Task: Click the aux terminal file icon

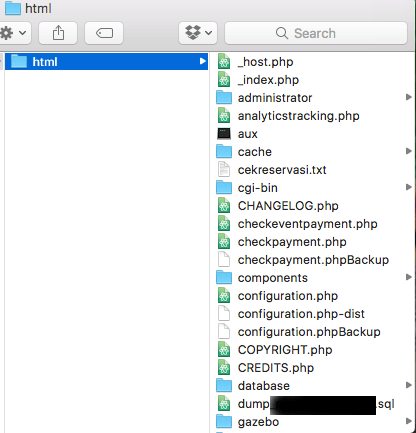Action: click(224, 134)
